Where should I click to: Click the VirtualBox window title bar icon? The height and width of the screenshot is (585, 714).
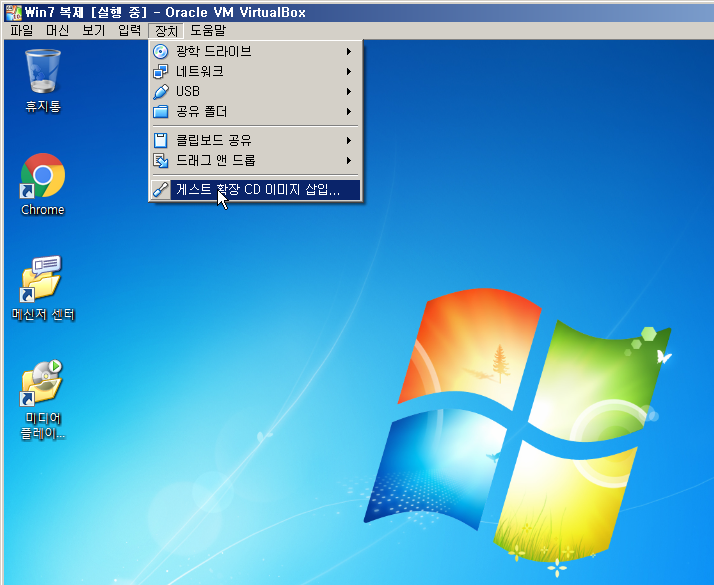point(14,12)
